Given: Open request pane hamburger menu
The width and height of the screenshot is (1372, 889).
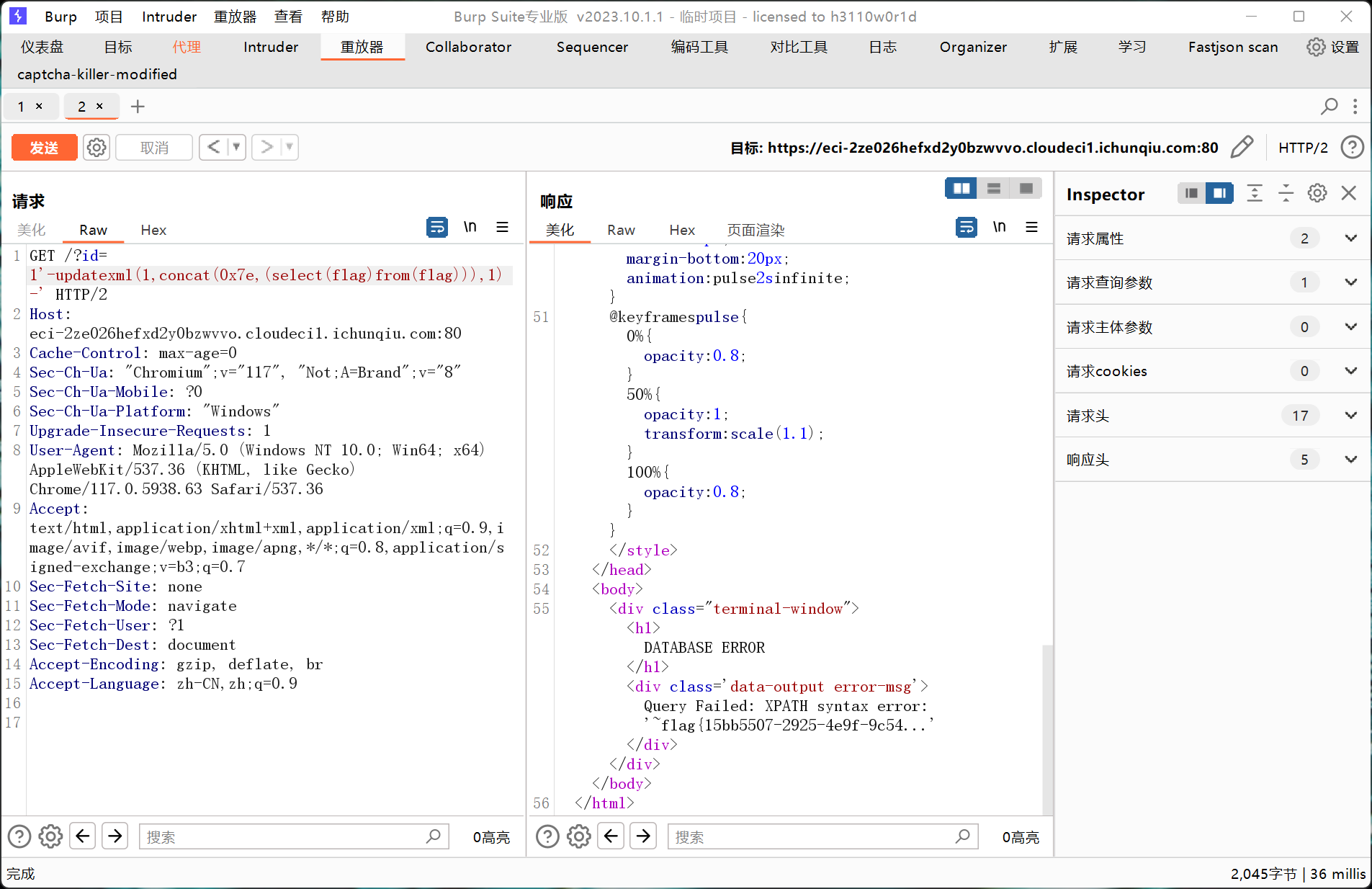Looking at the screenshot, I should 503,227.
